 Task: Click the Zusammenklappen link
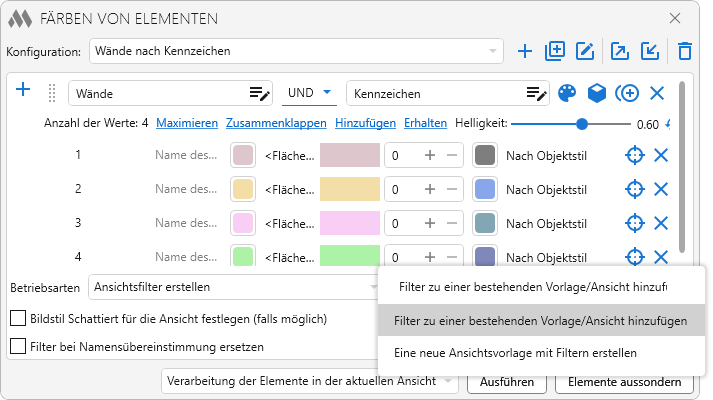(276, 123)
